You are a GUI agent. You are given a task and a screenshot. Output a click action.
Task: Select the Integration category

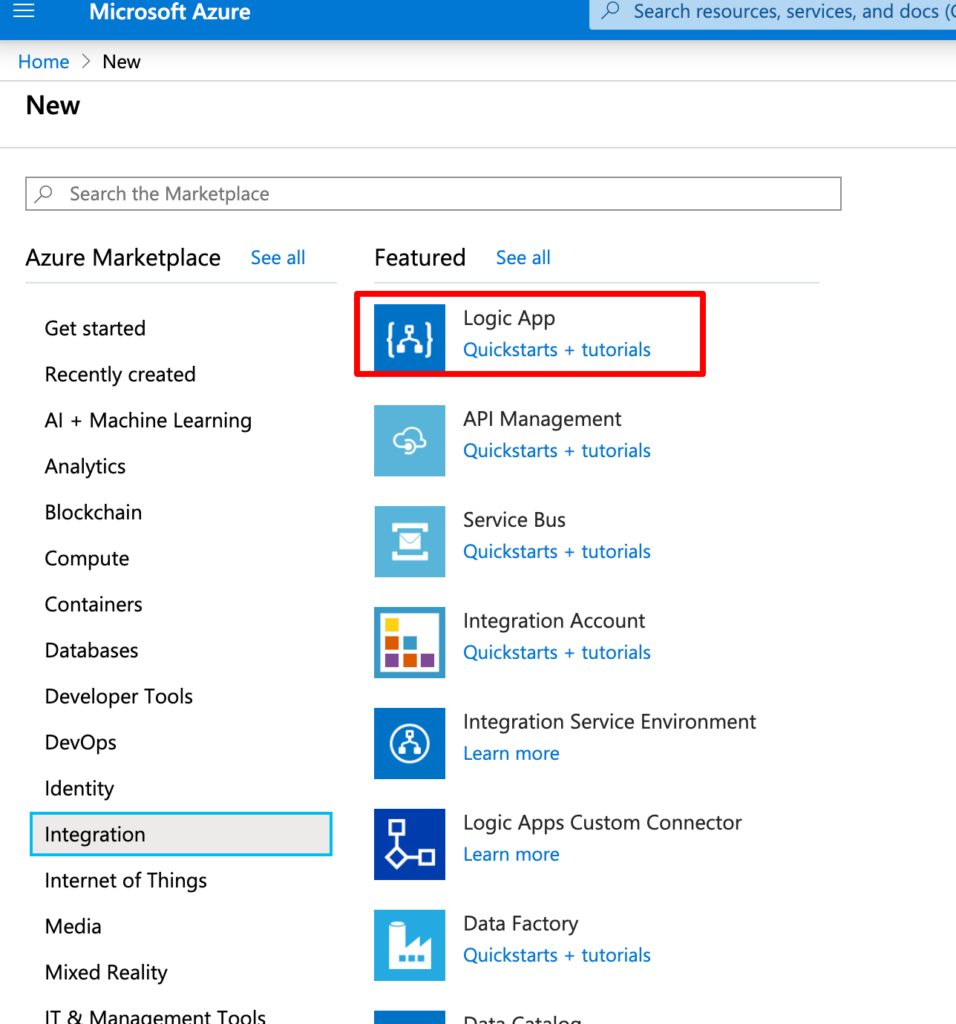pyautogui.click(x=95, y=834)
